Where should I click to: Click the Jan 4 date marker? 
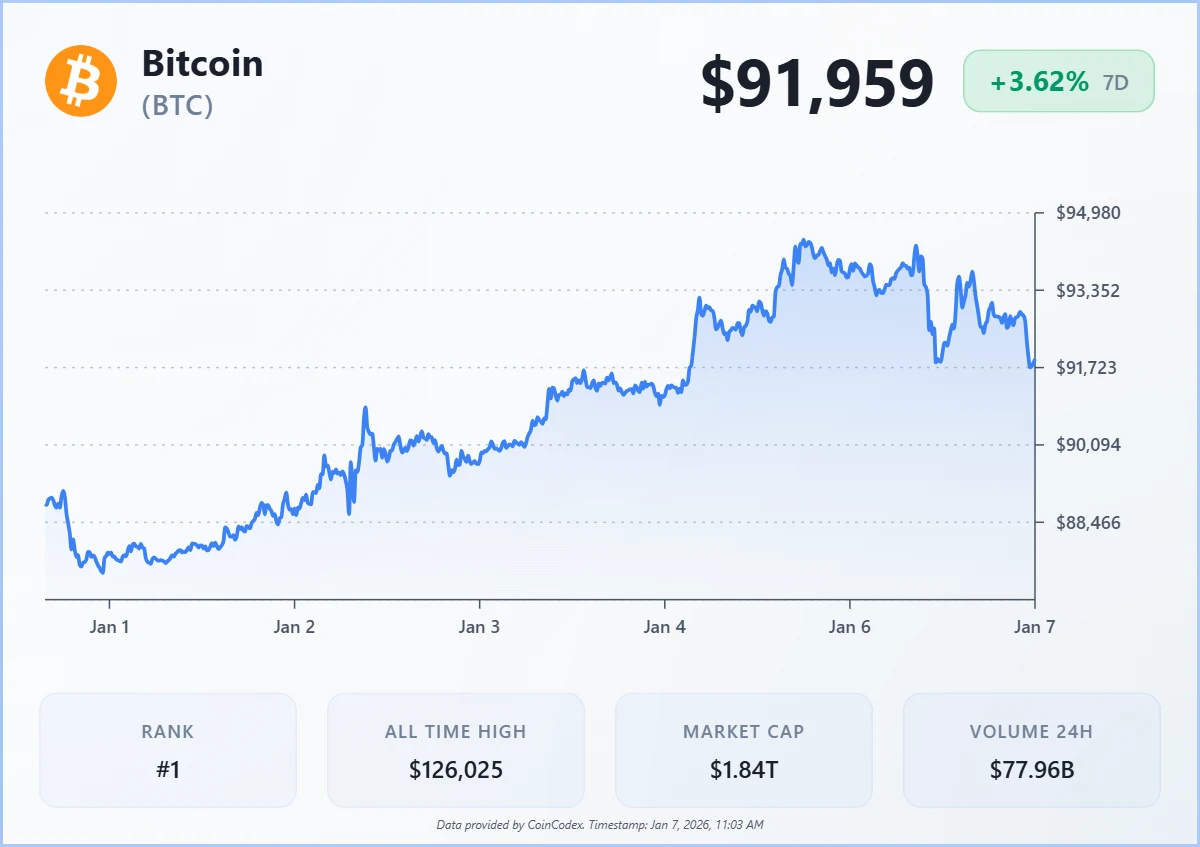664,627
